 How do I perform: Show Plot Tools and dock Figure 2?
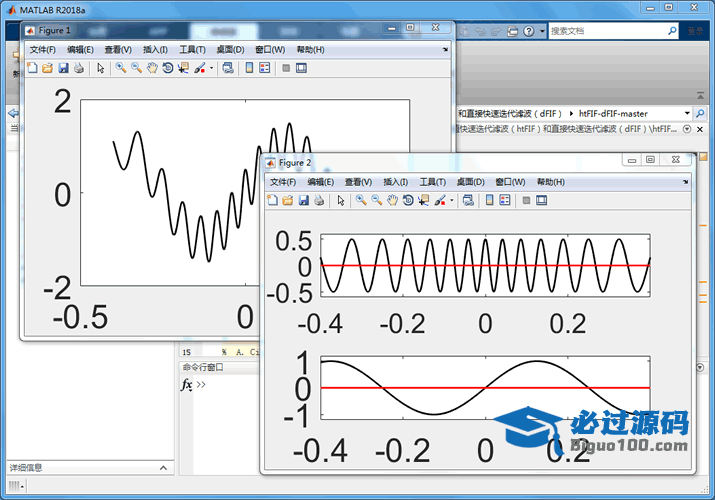point(542,201)
